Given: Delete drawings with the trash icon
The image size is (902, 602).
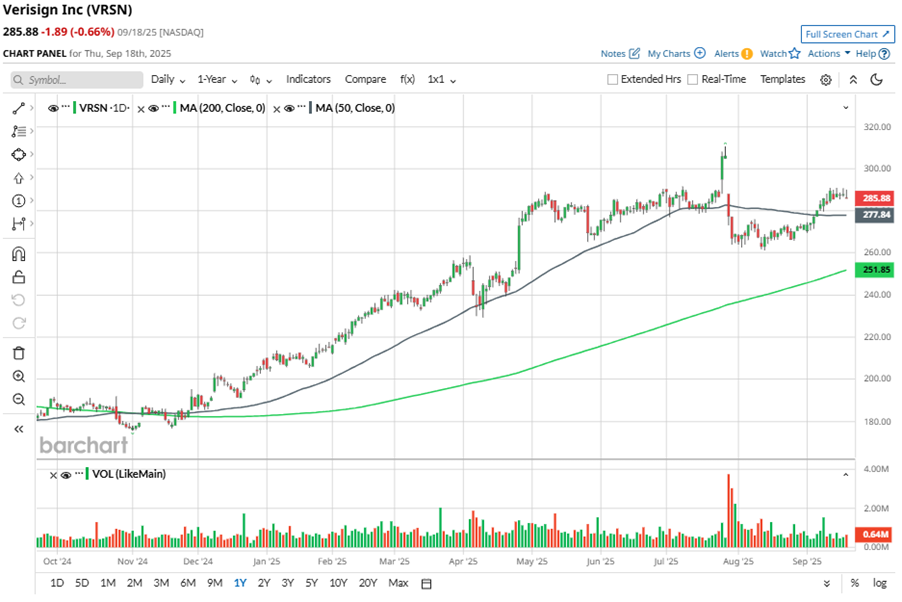Looking at the screenshot, I should [18, 353].
